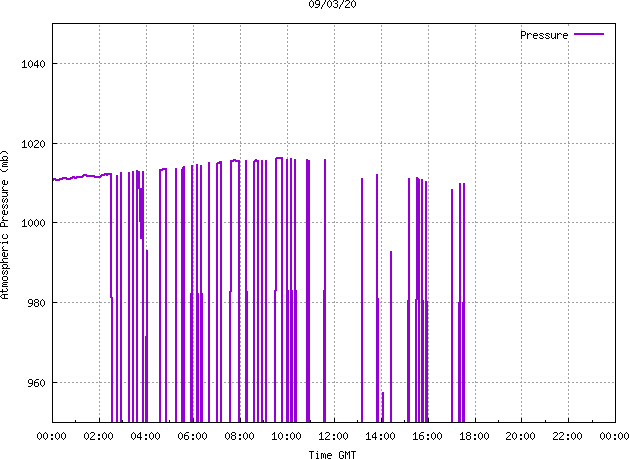Select the 20:00 time tick label
Screen dimensions: 629x459
pos(521,436)
